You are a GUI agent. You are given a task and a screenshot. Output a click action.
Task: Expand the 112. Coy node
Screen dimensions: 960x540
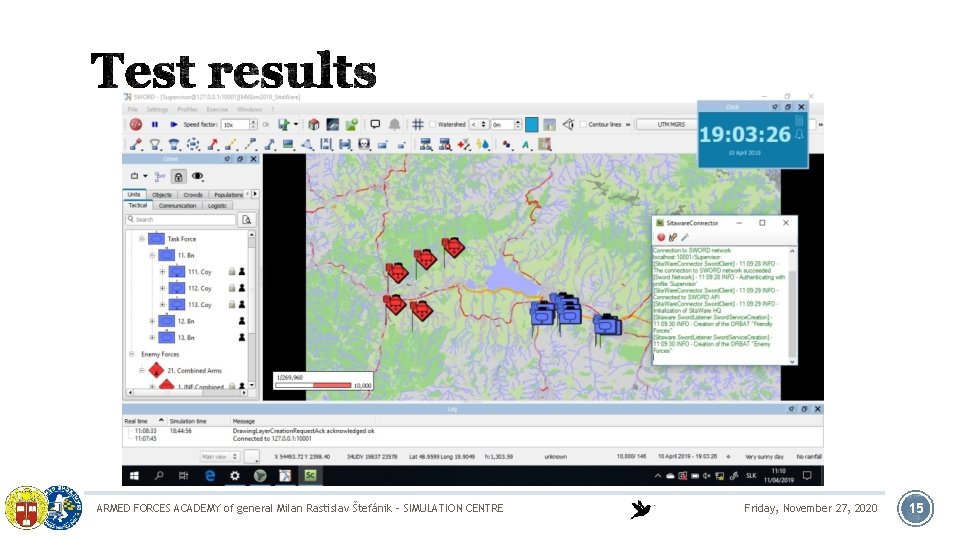(x=162, y=288)
